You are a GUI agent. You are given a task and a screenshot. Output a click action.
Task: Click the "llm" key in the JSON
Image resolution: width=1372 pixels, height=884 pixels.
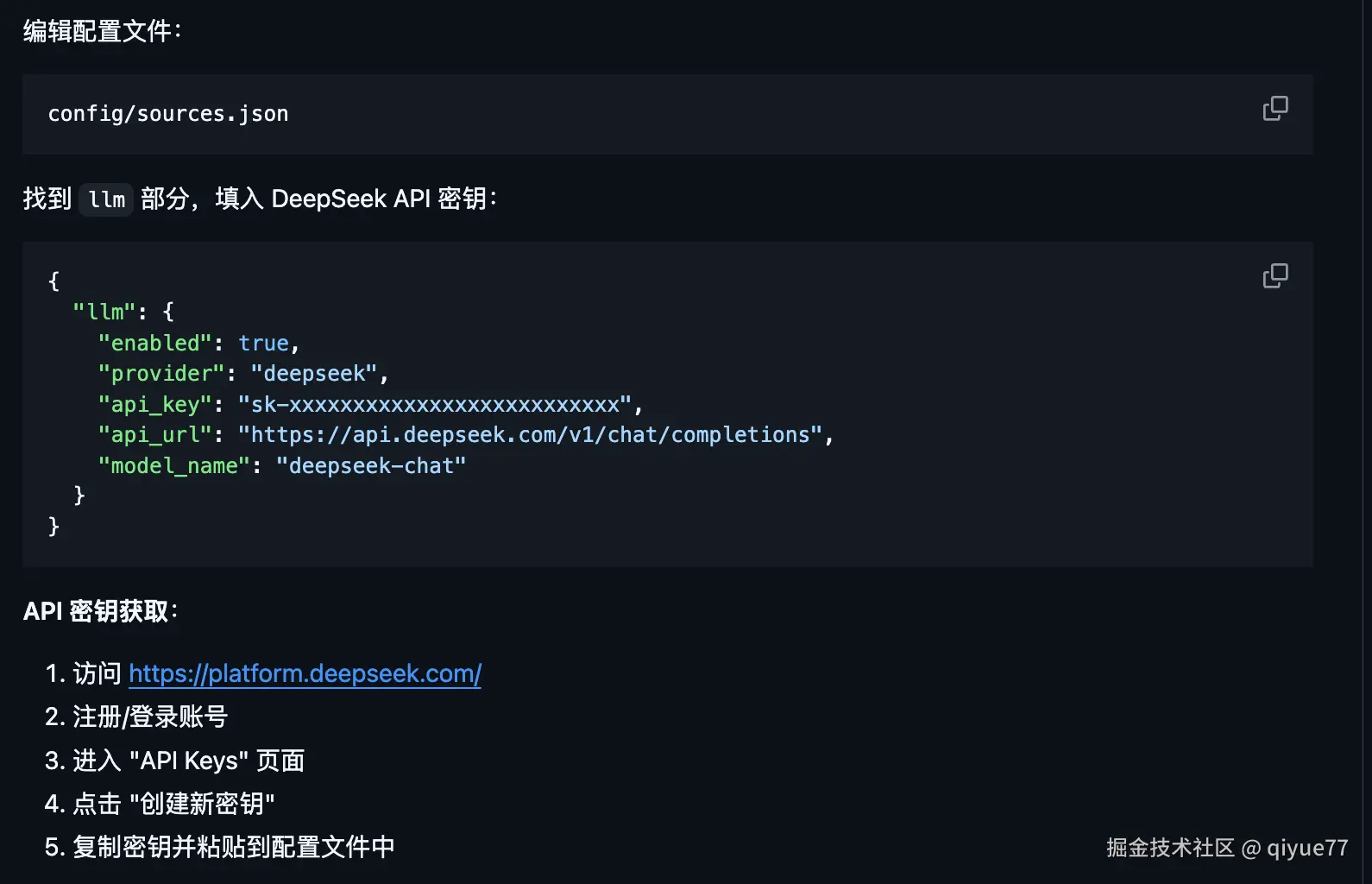(x=104, y=312)
